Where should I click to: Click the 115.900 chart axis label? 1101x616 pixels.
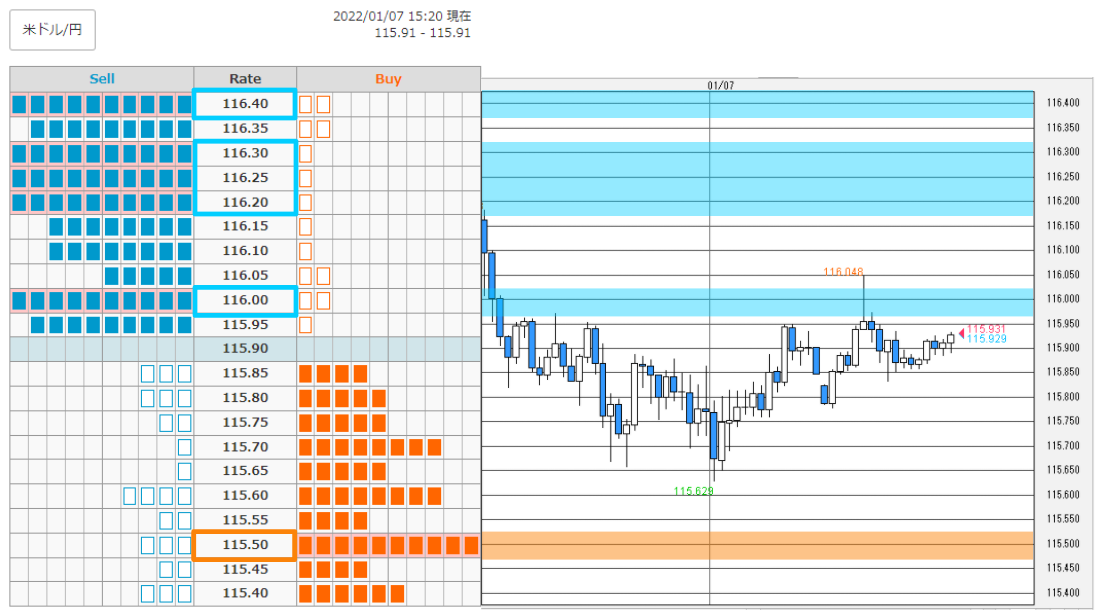click(x=1063, y=348)
